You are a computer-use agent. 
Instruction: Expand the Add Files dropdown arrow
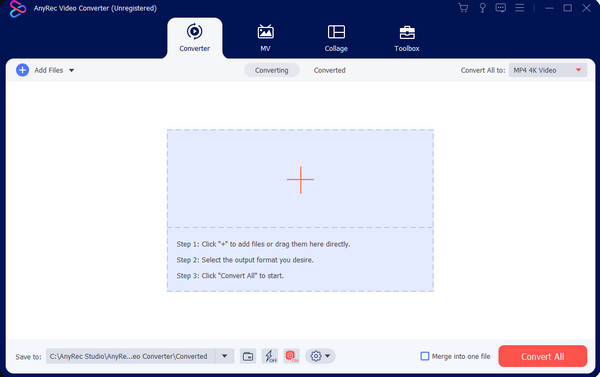(72, 70)
